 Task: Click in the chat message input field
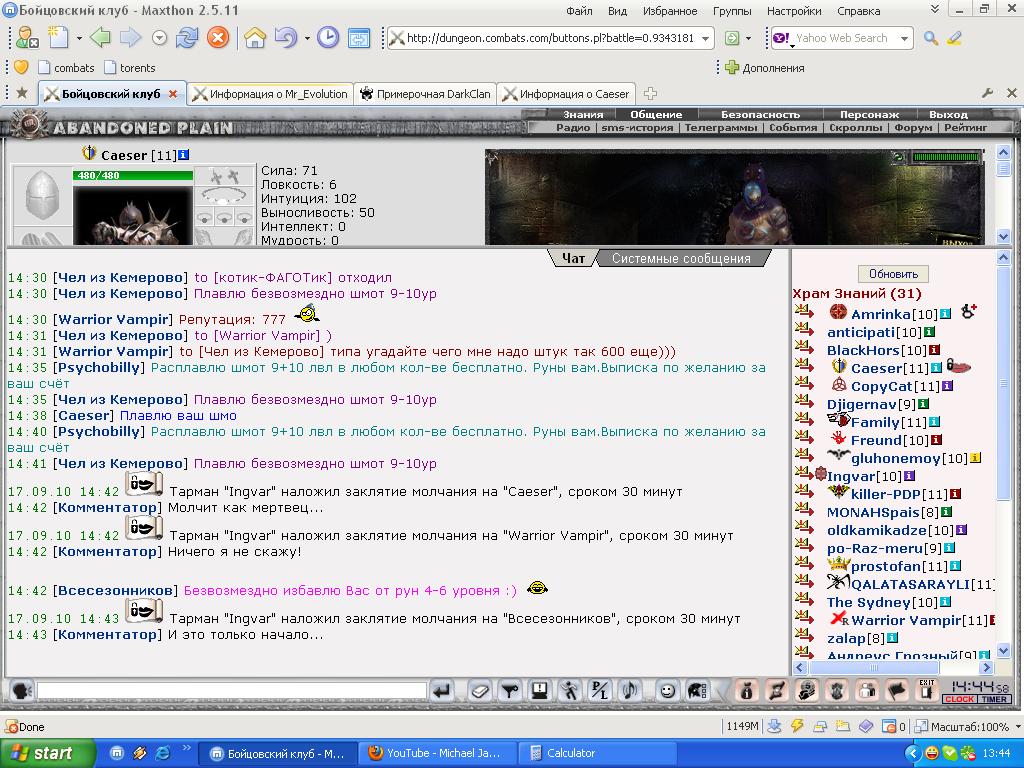[232, 690]
